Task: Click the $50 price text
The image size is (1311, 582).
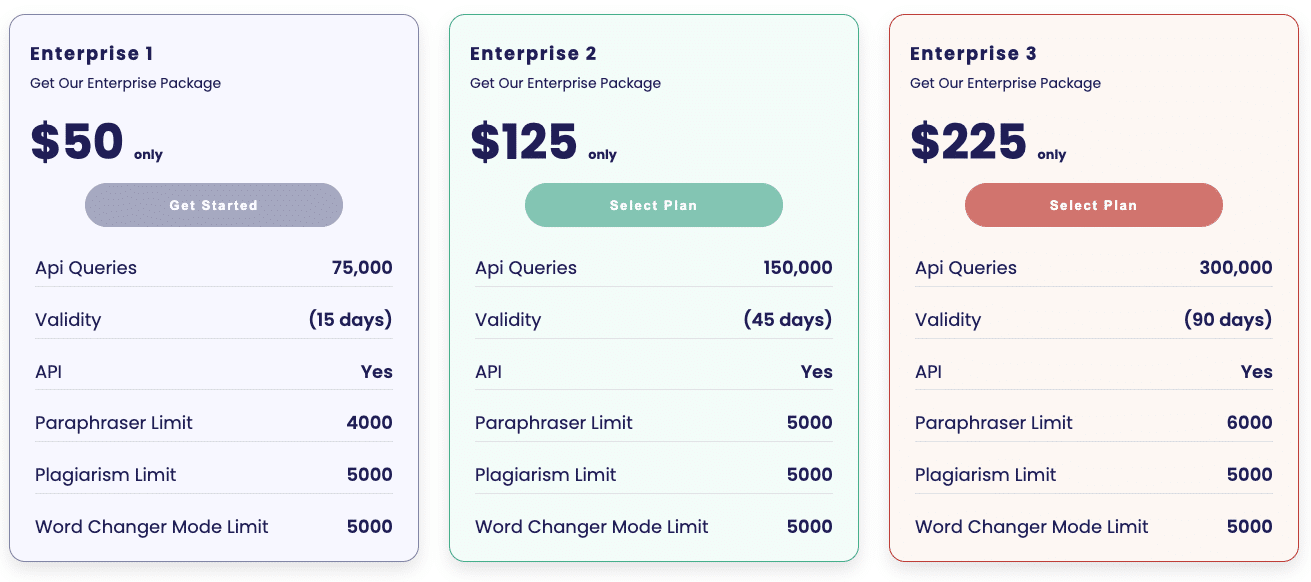Action: click(77, 142)
